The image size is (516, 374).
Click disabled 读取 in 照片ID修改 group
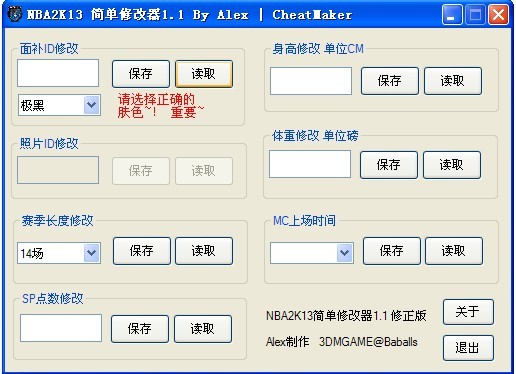click(x=204, y=171)
